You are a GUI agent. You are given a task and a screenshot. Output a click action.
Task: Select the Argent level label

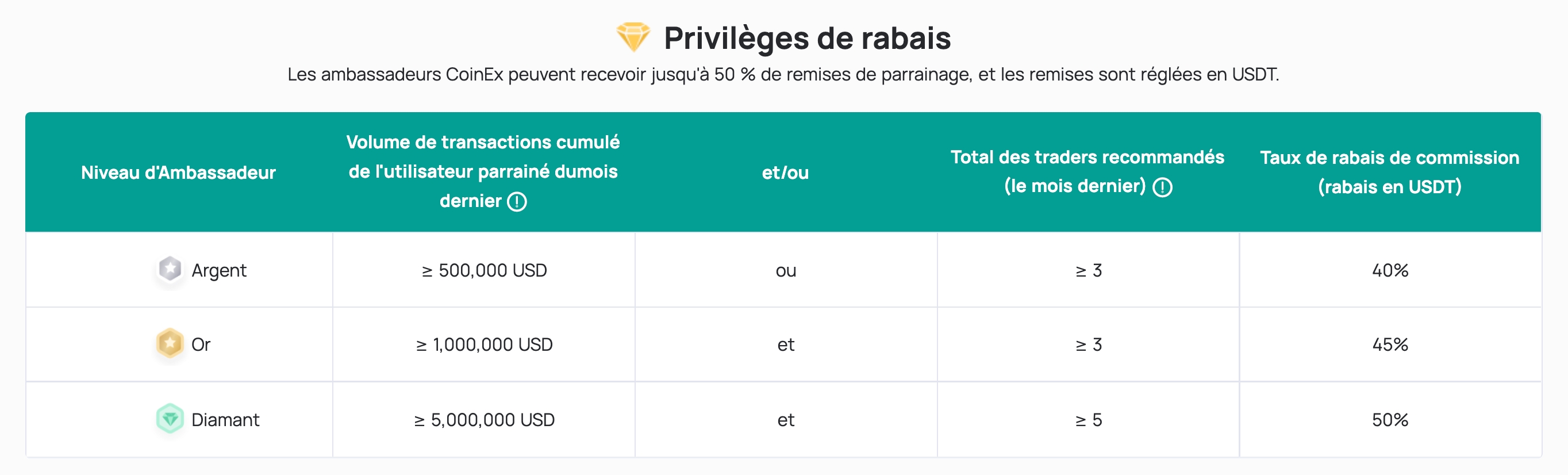[x=219, y=270]
